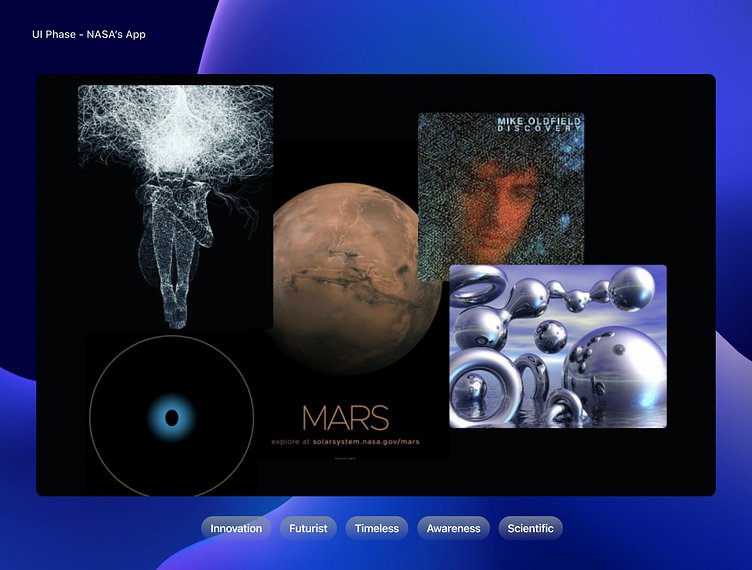Open the white particle figure artwork

click(x=176, y=207)
